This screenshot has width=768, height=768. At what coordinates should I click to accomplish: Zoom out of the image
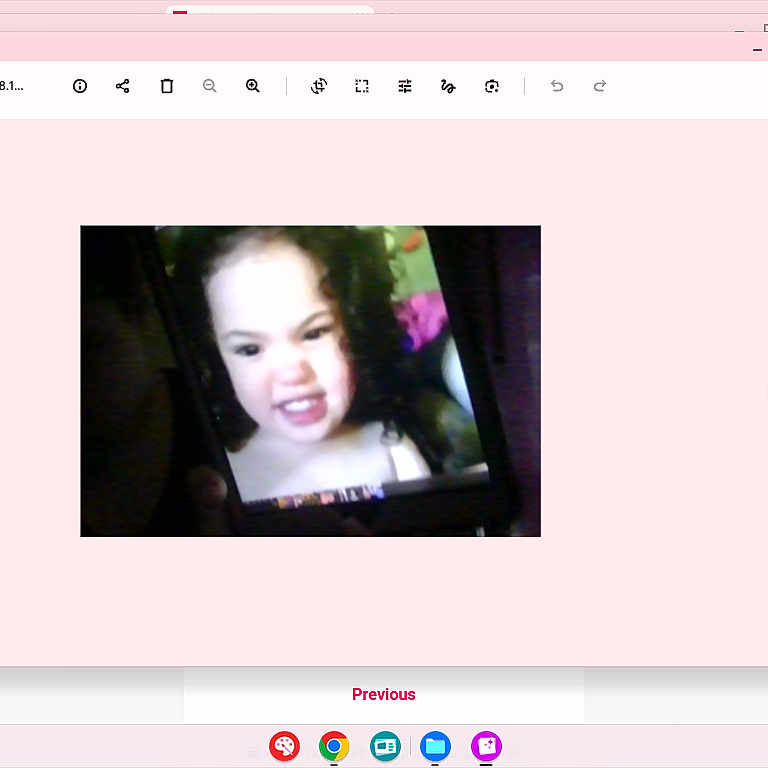click(x=210, y=86)
